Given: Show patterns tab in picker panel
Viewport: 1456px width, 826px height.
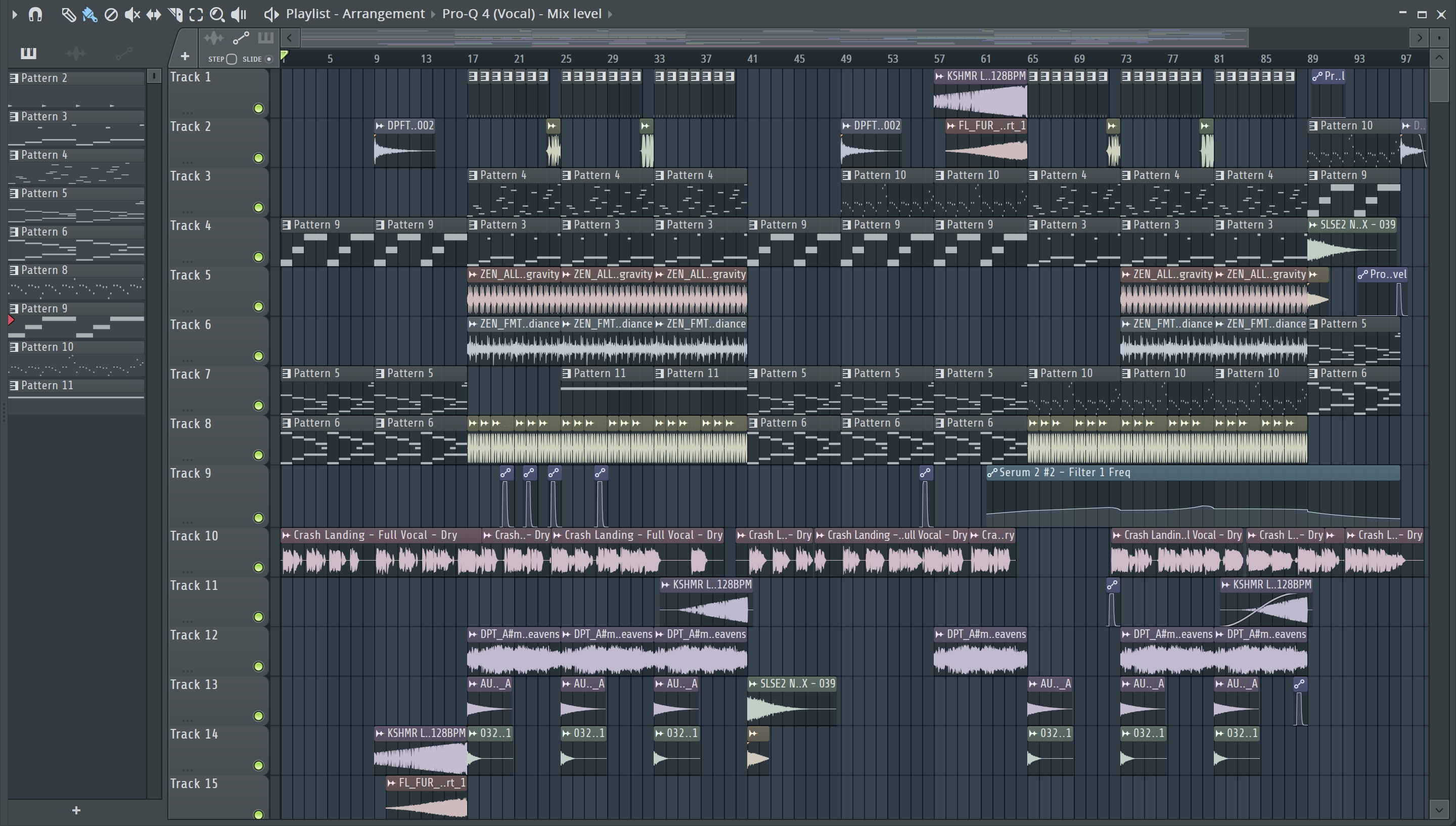Looking at the screenshot, I should [x=28, y=53].
